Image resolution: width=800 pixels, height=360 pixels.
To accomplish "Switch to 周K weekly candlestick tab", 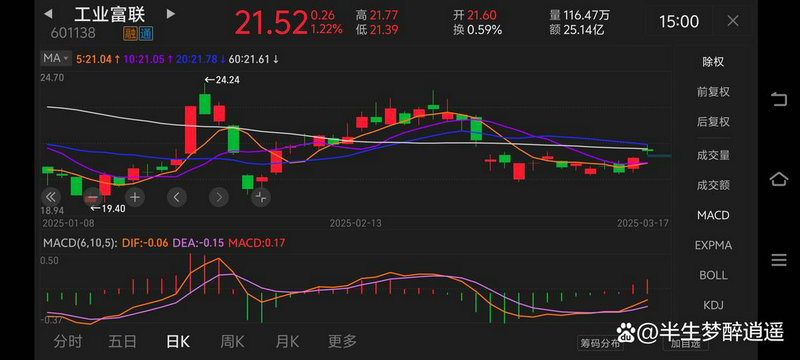I will pyautogui.click(x=232, y=342).
